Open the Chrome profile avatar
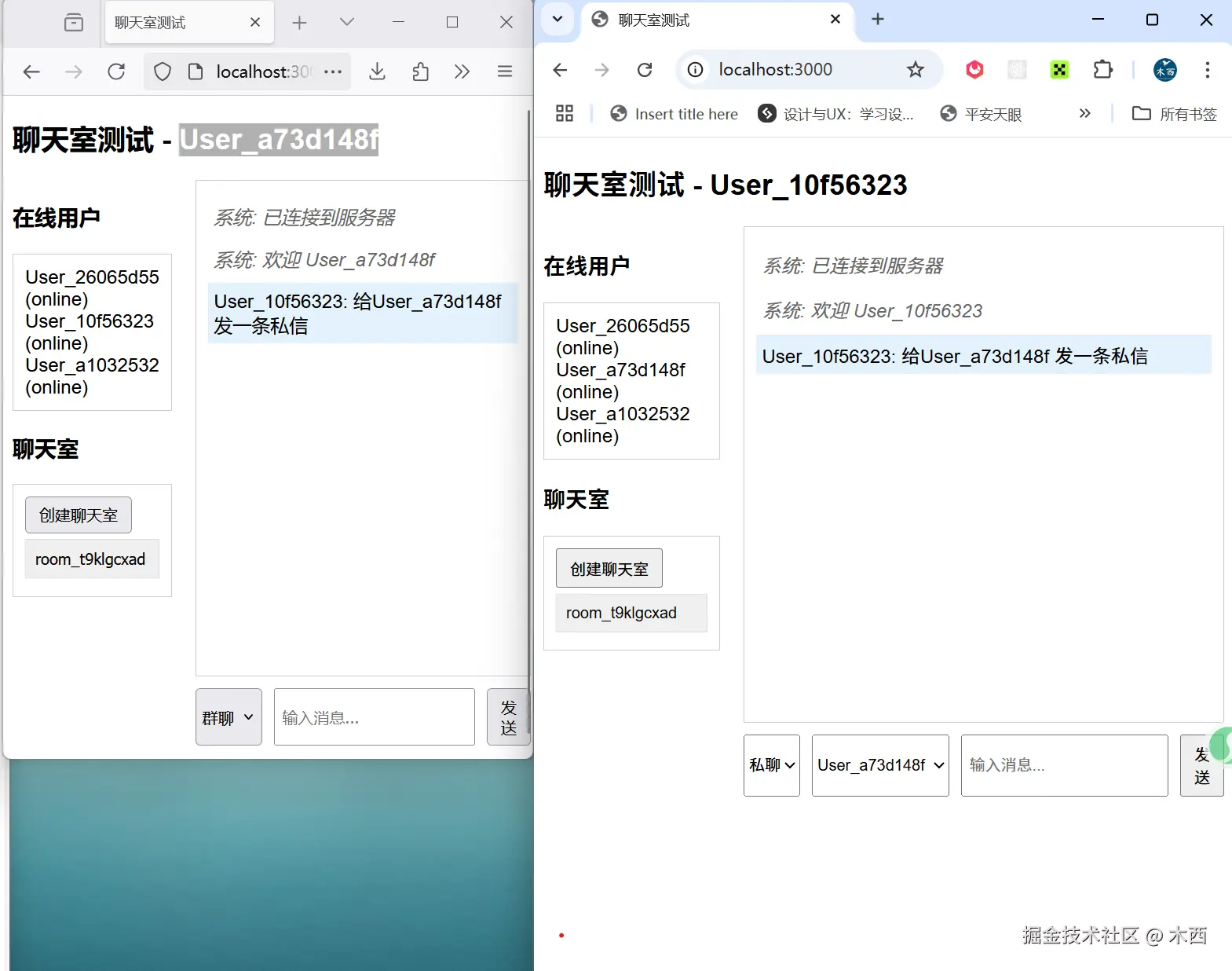Viewport: 1232px width, 971px height. (1165, 70)
